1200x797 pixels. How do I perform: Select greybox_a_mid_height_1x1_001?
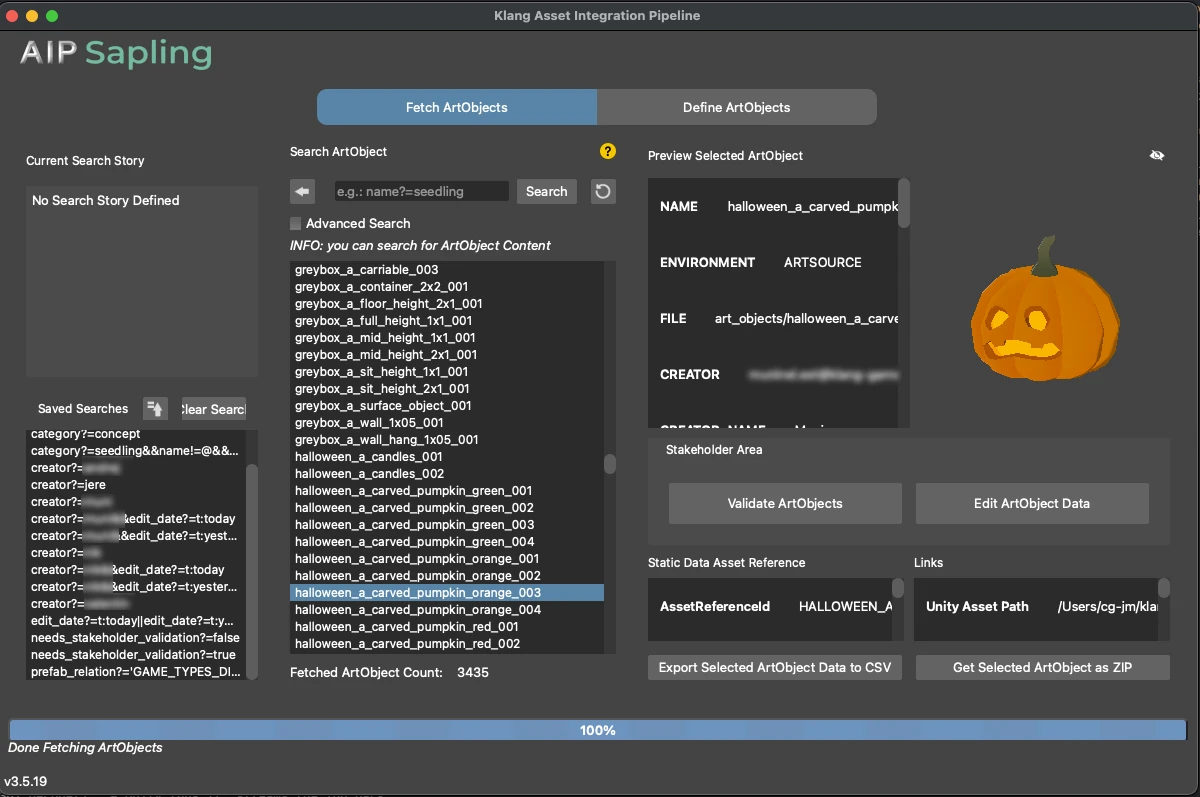pyautogui.click(x=447, y=338)
